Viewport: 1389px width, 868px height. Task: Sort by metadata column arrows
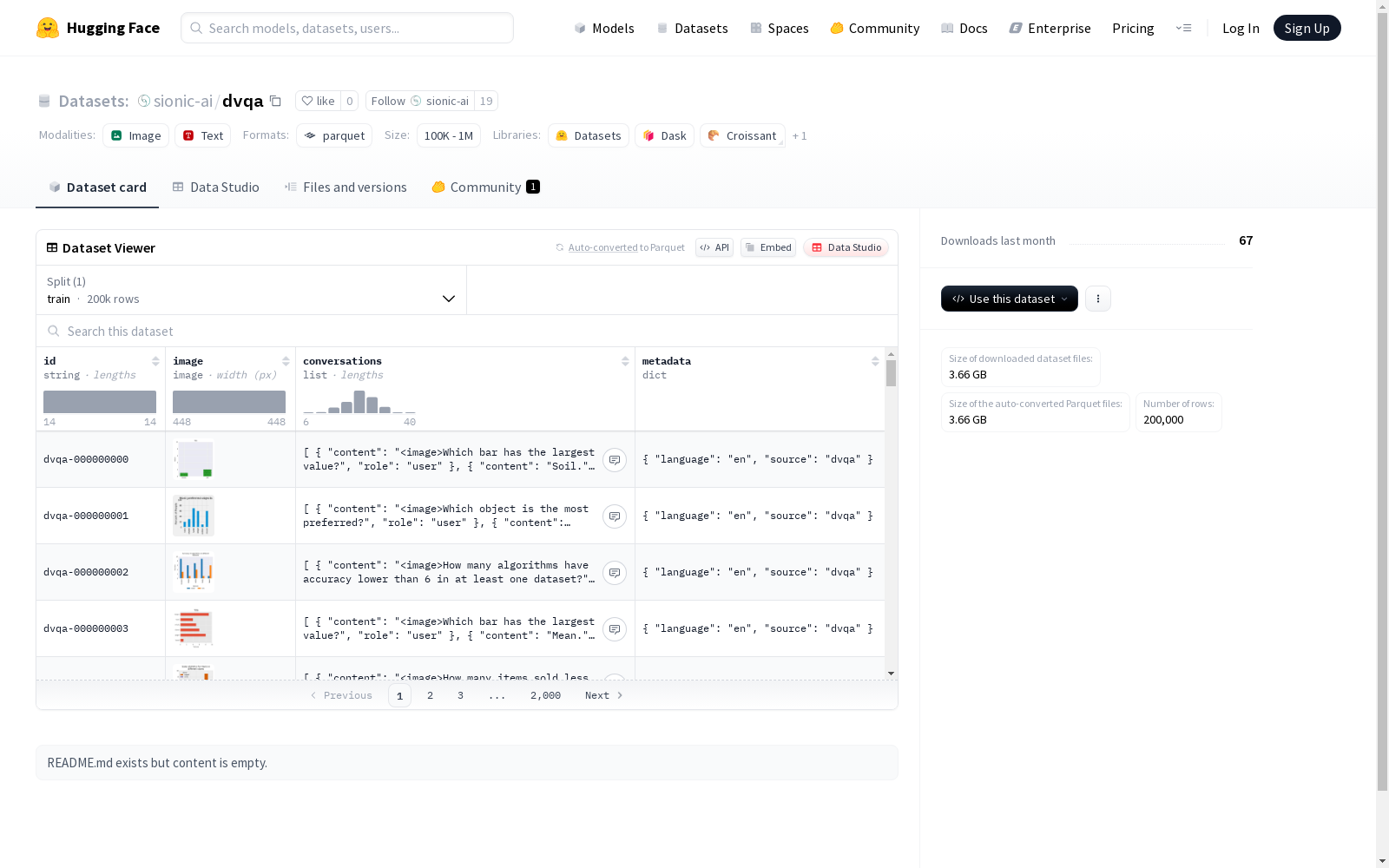[x=875, y=361]
